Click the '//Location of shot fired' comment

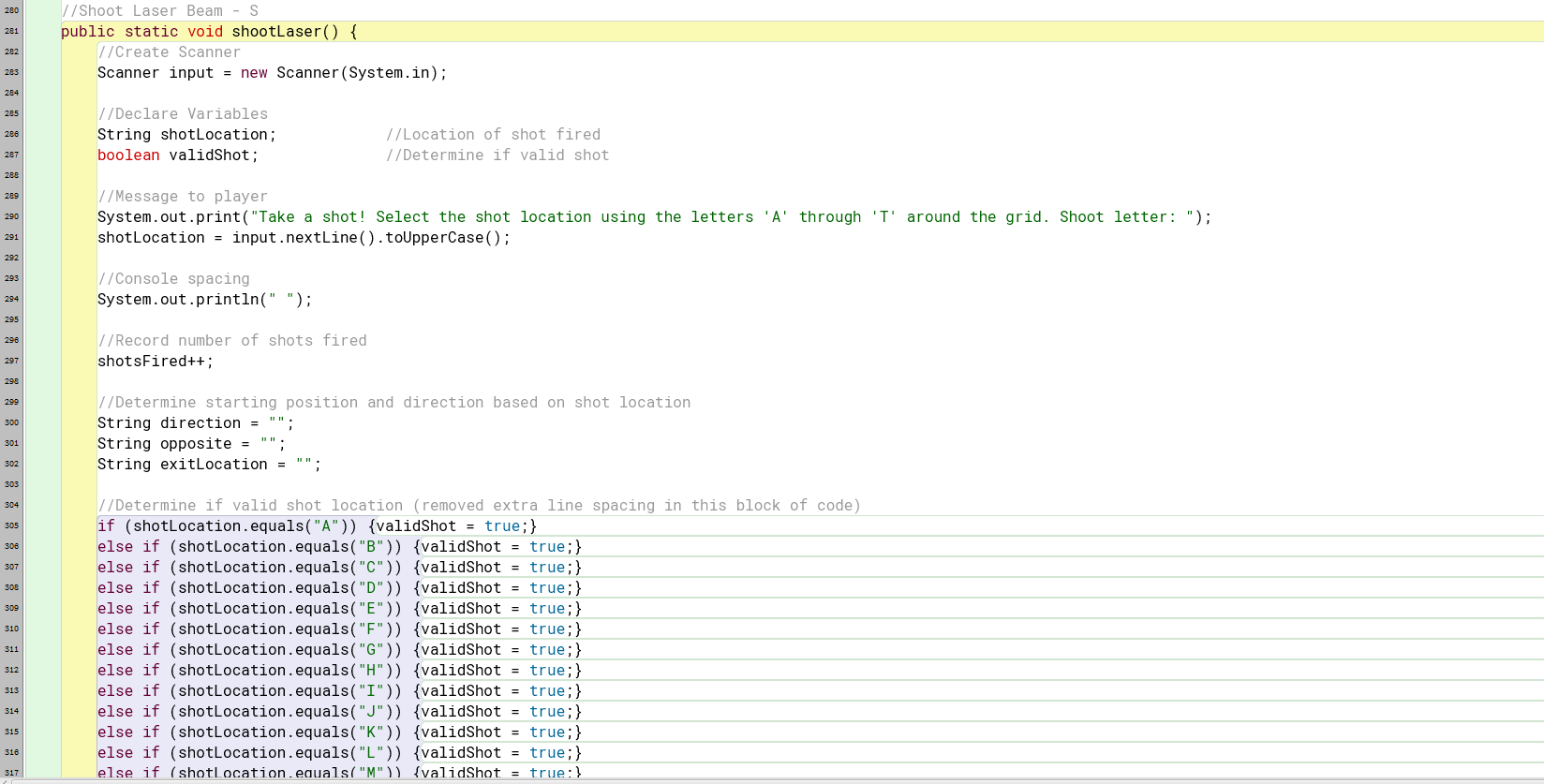pos(493,135)
